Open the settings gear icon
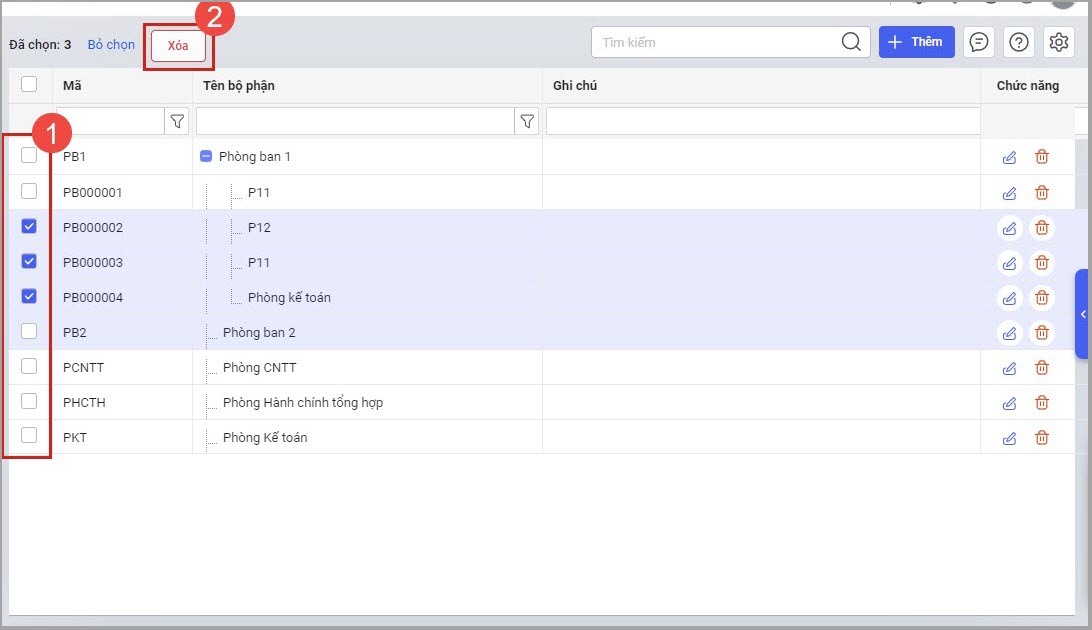Viewport: 1092px width, 630px height. point(1058,42)
